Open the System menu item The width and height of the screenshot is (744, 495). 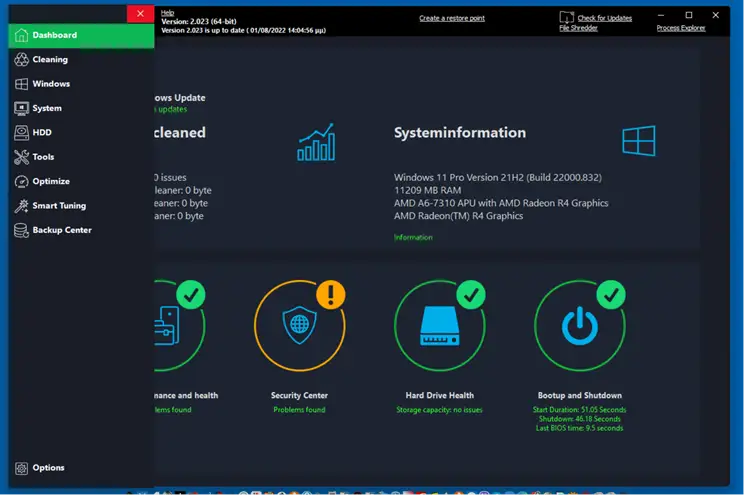click(x=82, y=108)
